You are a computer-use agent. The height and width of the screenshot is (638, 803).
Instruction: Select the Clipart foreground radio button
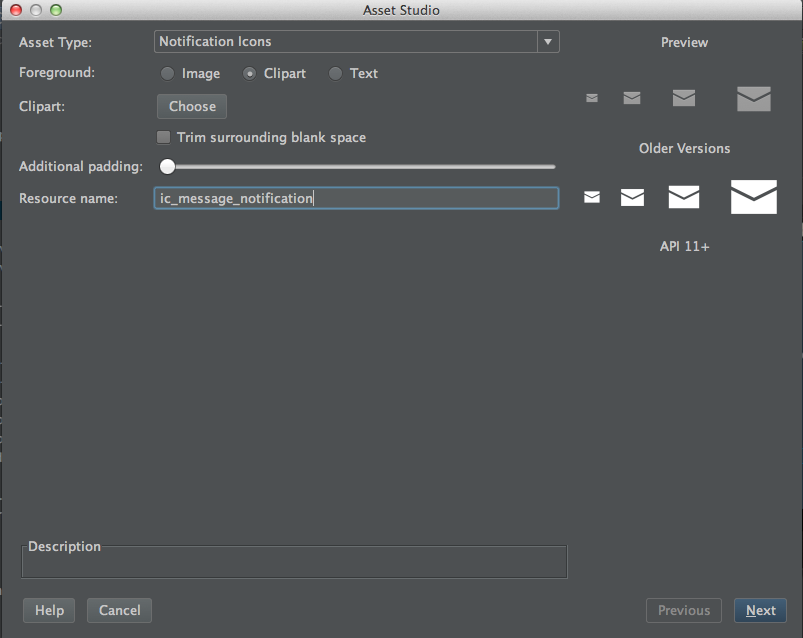(x=249, y=74)
